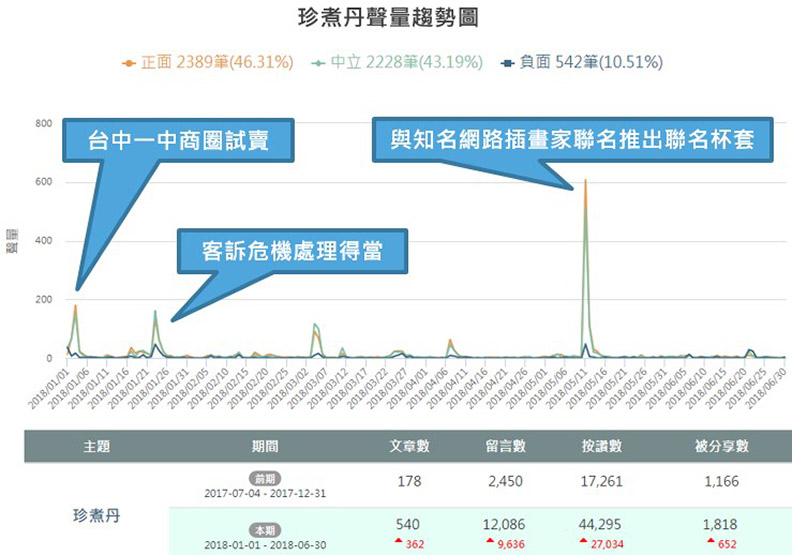This screenshot has width=792, height=555.
Task: Click the tallest spike near 2018/05/11
Action: pos(585,183)
